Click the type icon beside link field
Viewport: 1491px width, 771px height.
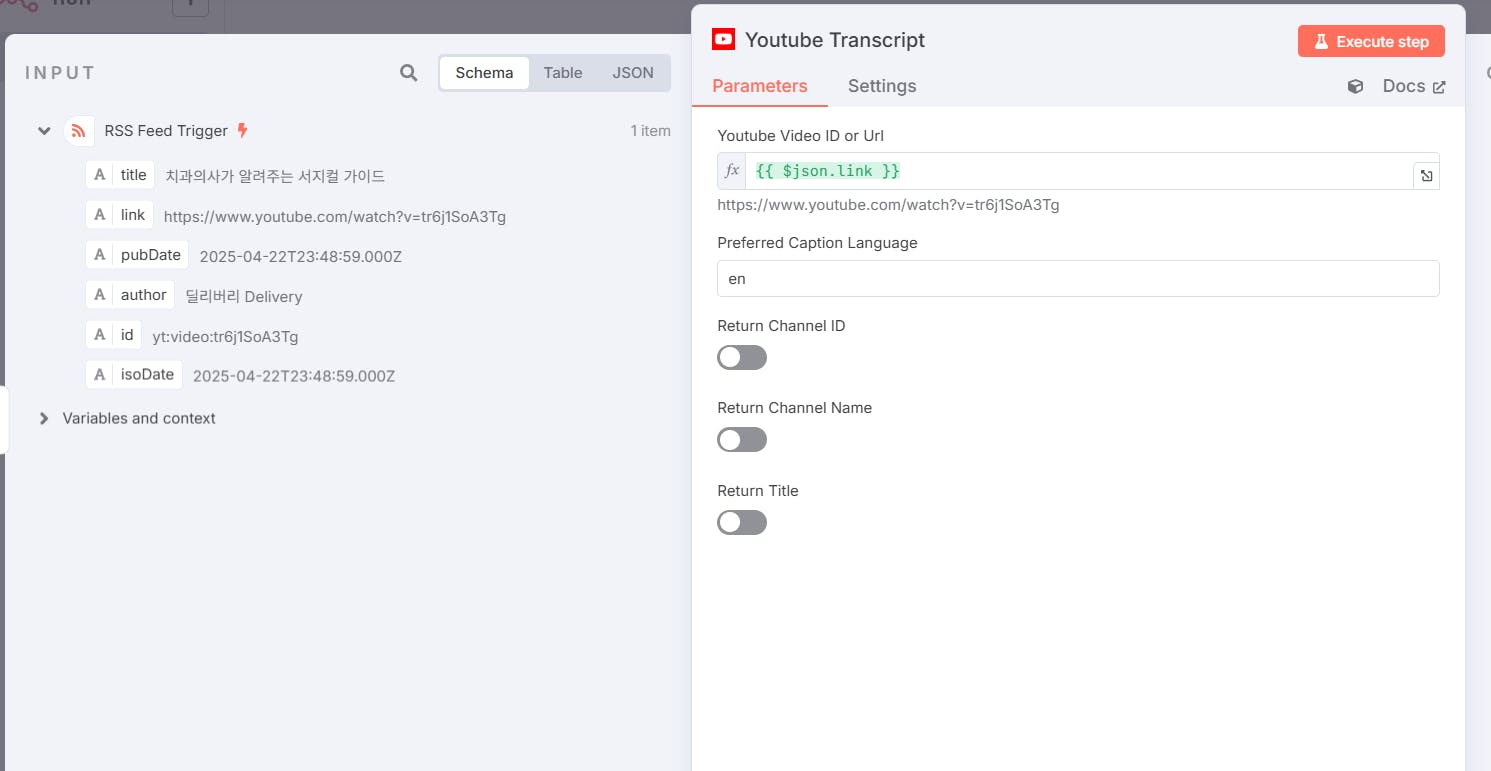tap(100, 215)
